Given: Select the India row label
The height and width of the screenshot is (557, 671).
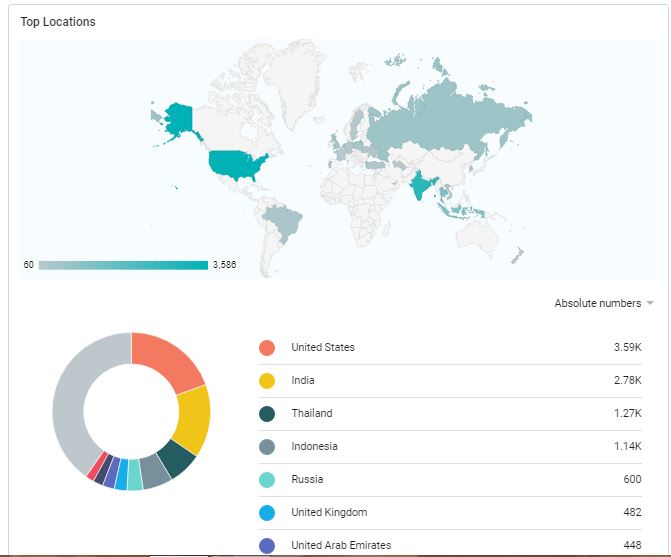Looking at the screenshot, I should tap(303, 381).
